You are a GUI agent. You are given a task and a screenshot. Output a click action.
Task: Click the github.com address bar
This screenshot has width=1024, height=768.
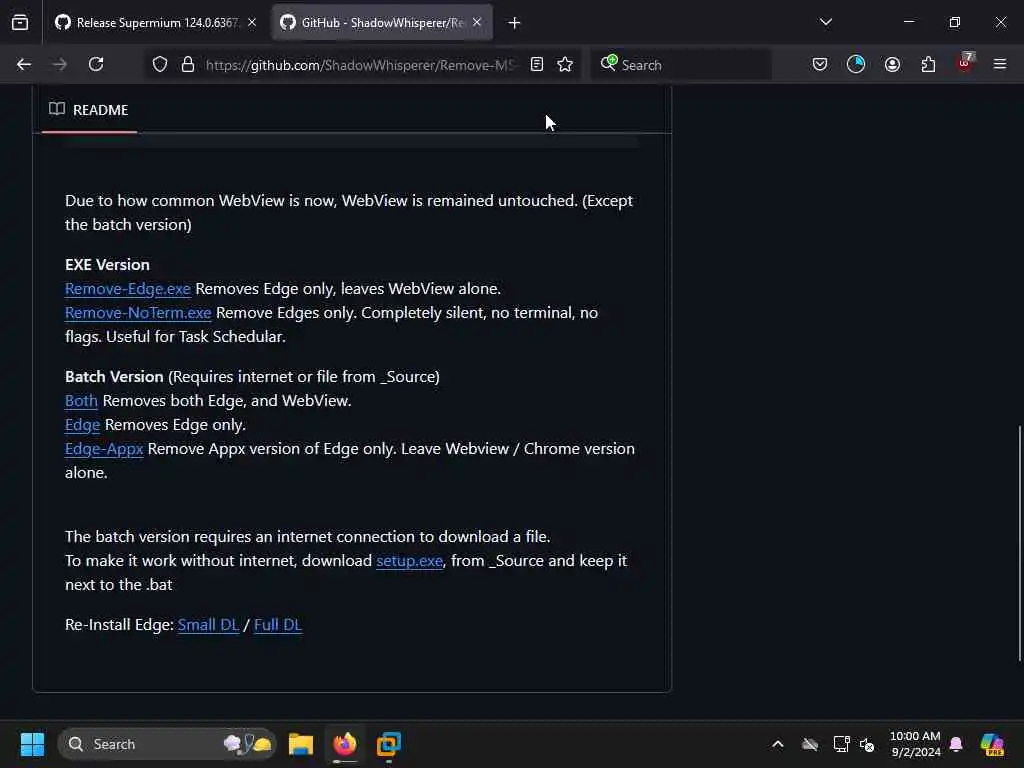[359, 65]
